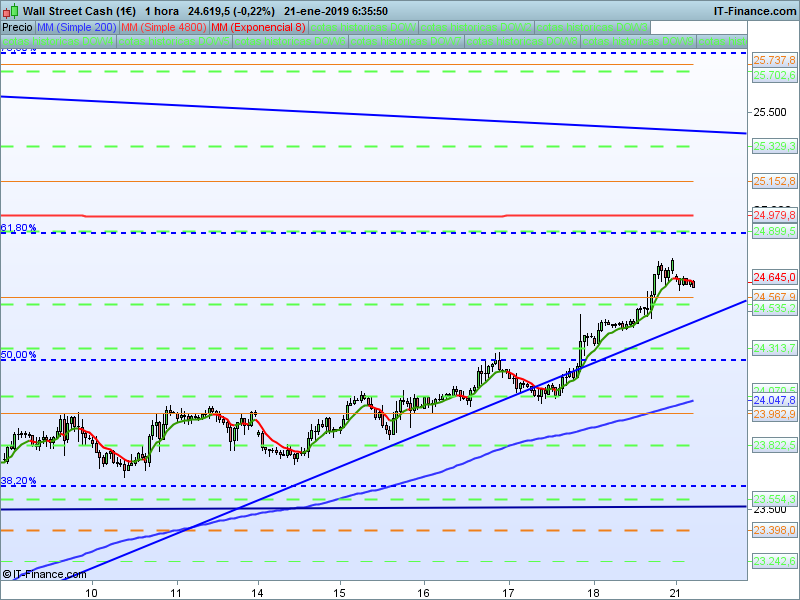Select the cotas historicas DOW8 label
Screen dimensions: 800x600
pos(522,41)
